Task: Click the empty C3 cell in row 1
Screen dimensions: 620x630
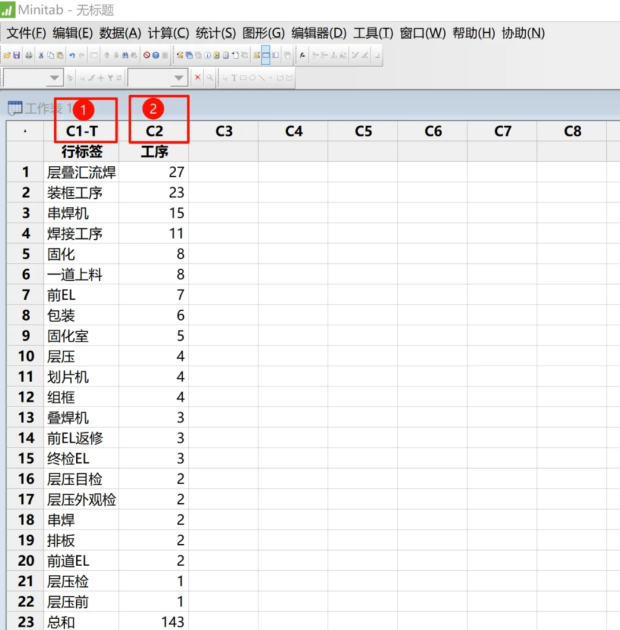Action: pyautogui.click(x=224, y=172)
